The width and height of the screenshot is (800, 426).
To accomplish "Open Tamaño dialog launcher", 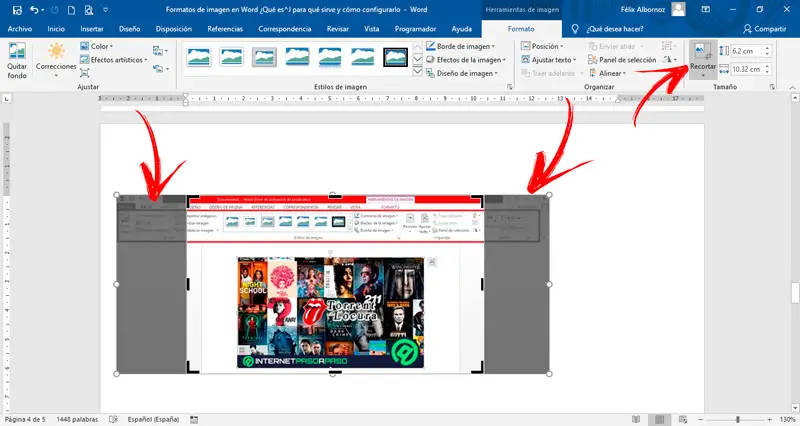I will (772, 87).
